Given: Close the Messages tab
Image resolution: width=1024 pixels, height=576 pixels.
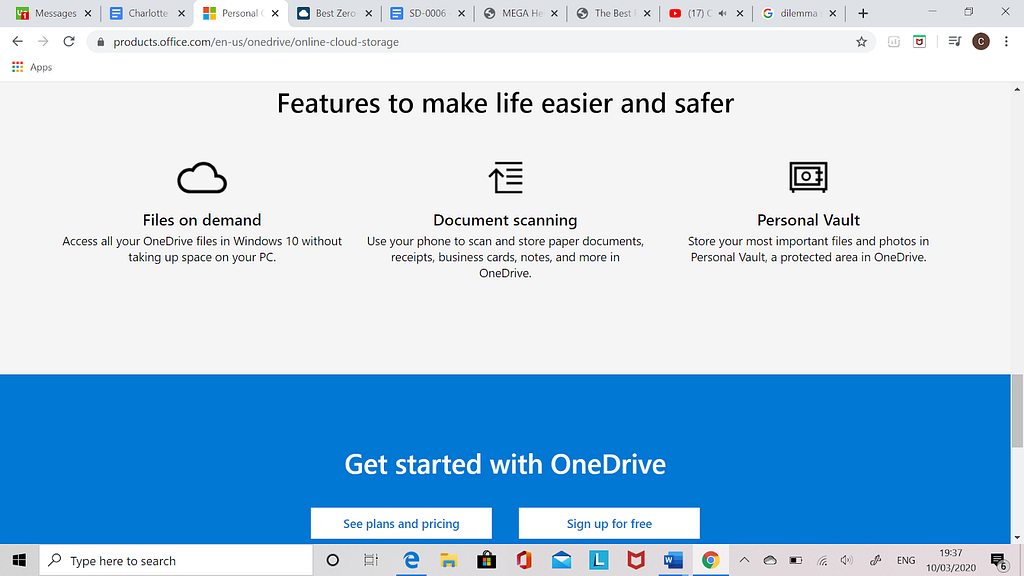Looking at the screenshot, I should pos(88,13).
